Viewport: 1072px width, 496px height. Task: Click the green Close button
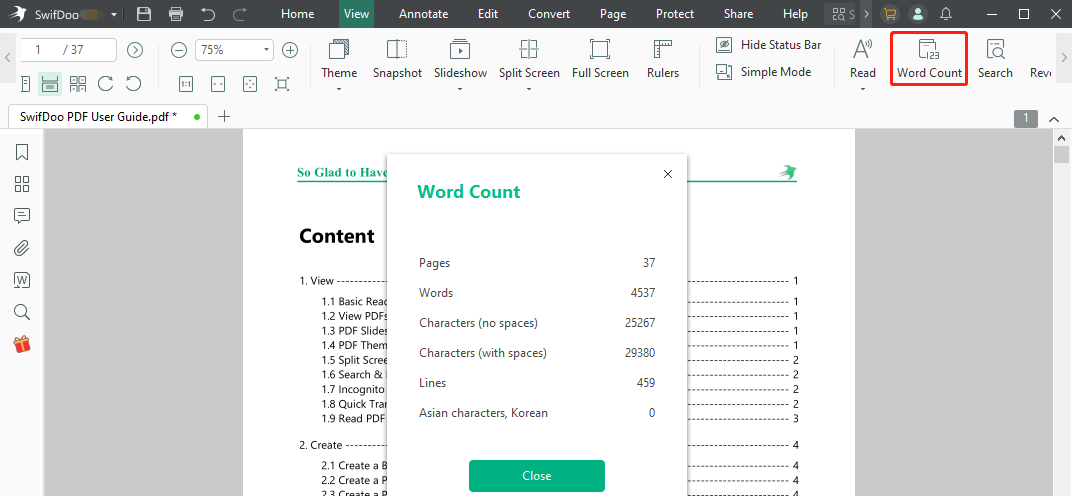(x=537, y=475)
